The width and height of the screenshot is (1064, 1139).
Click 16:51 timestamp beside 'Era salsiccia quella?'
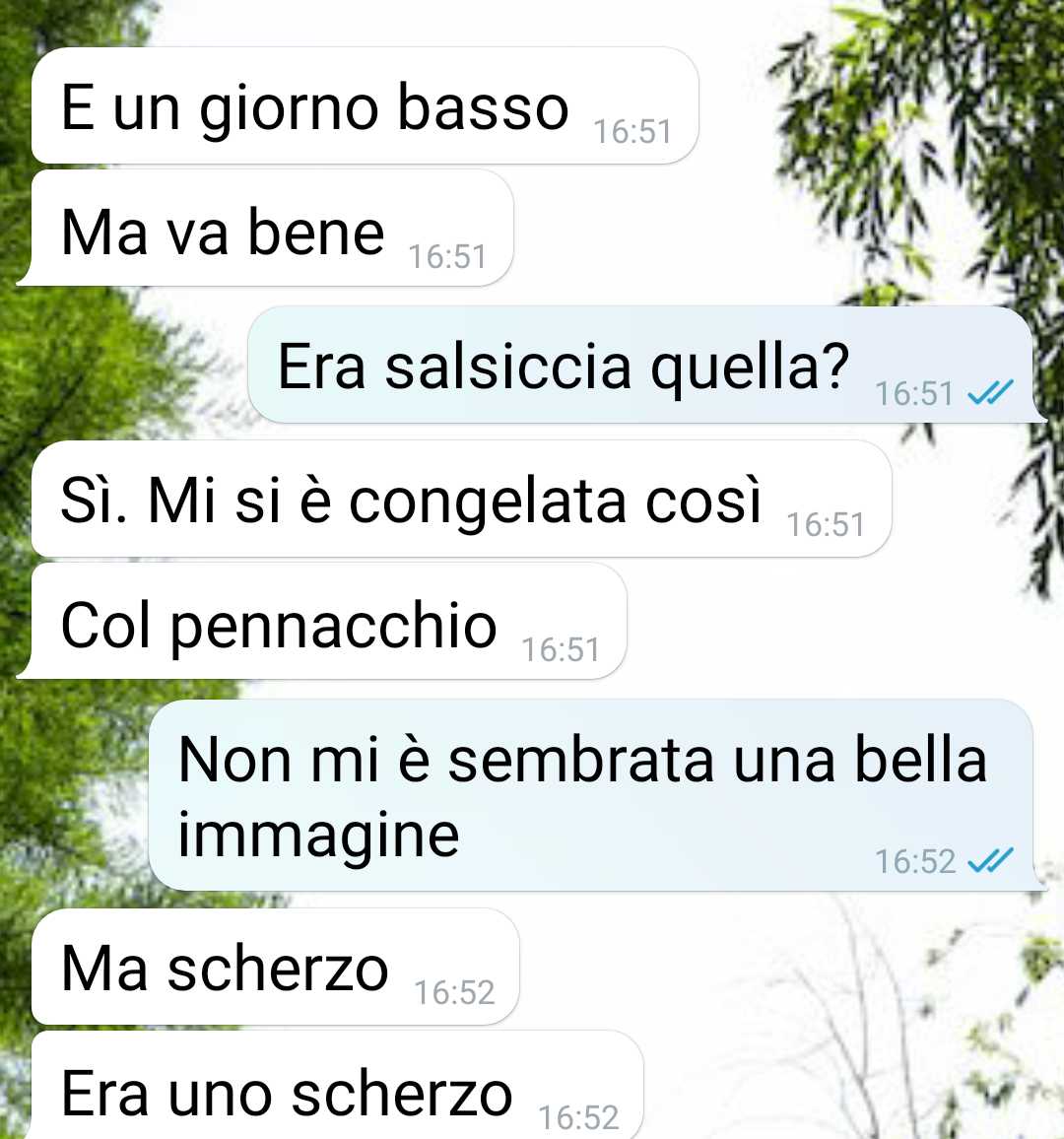pos(914,394)
